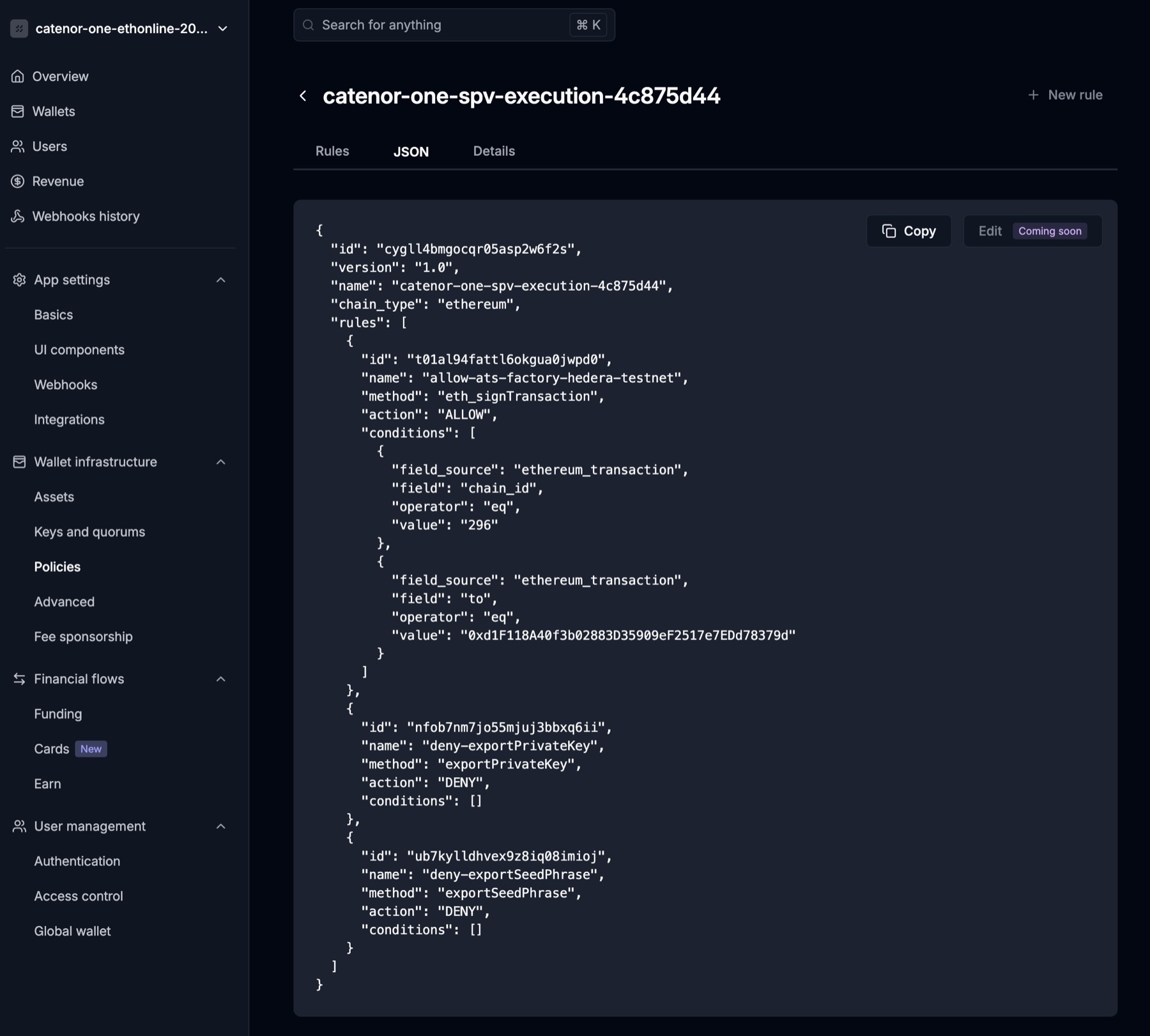Open the Details tab
Screen dimensions: 1150x1036
[x=494, y=151]
